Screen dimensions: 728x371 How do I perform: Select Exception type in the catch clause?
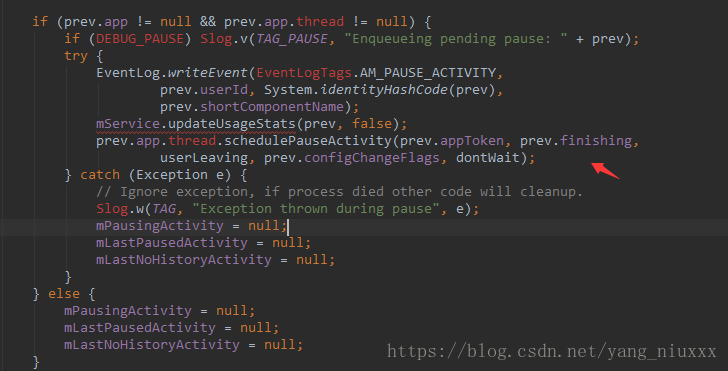(172, 175)
